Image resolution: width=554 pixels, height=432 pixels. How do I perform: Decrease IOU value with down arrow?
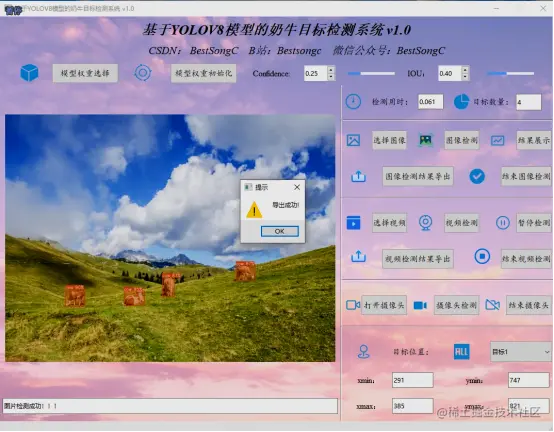click(465, 77)
